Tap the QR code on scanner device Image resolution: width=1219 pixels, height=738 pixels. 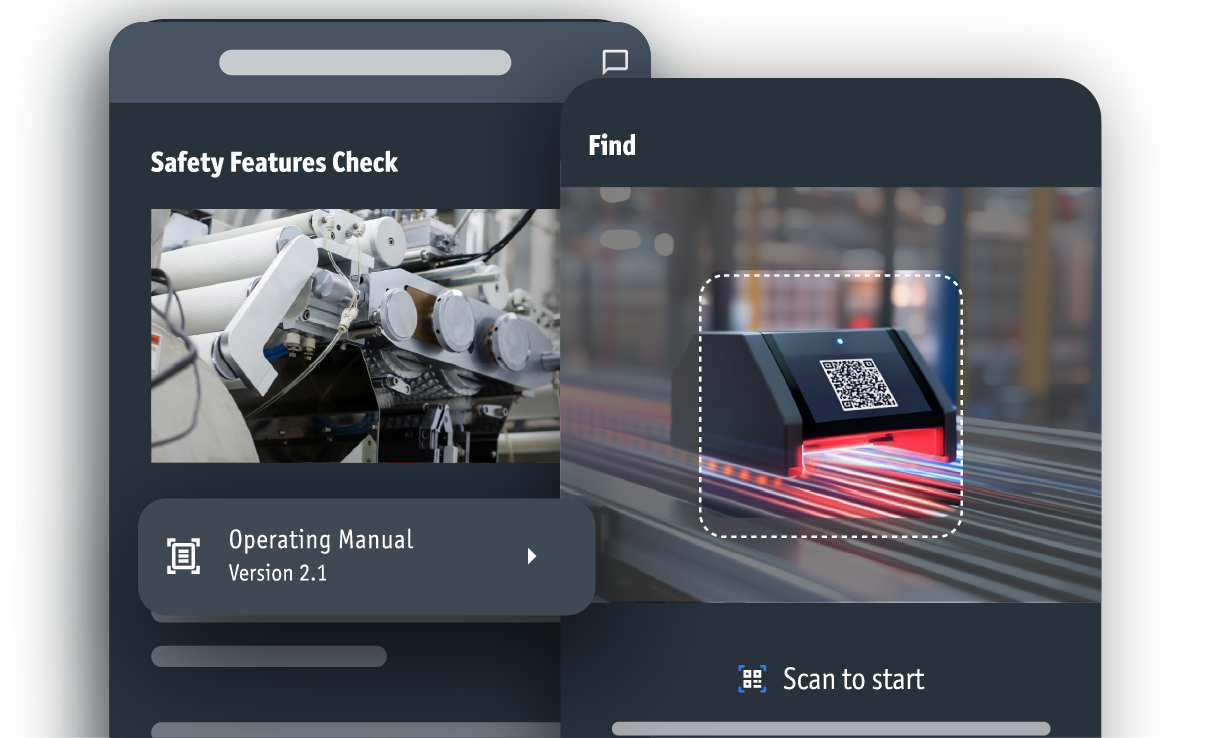tap(858, 384)
